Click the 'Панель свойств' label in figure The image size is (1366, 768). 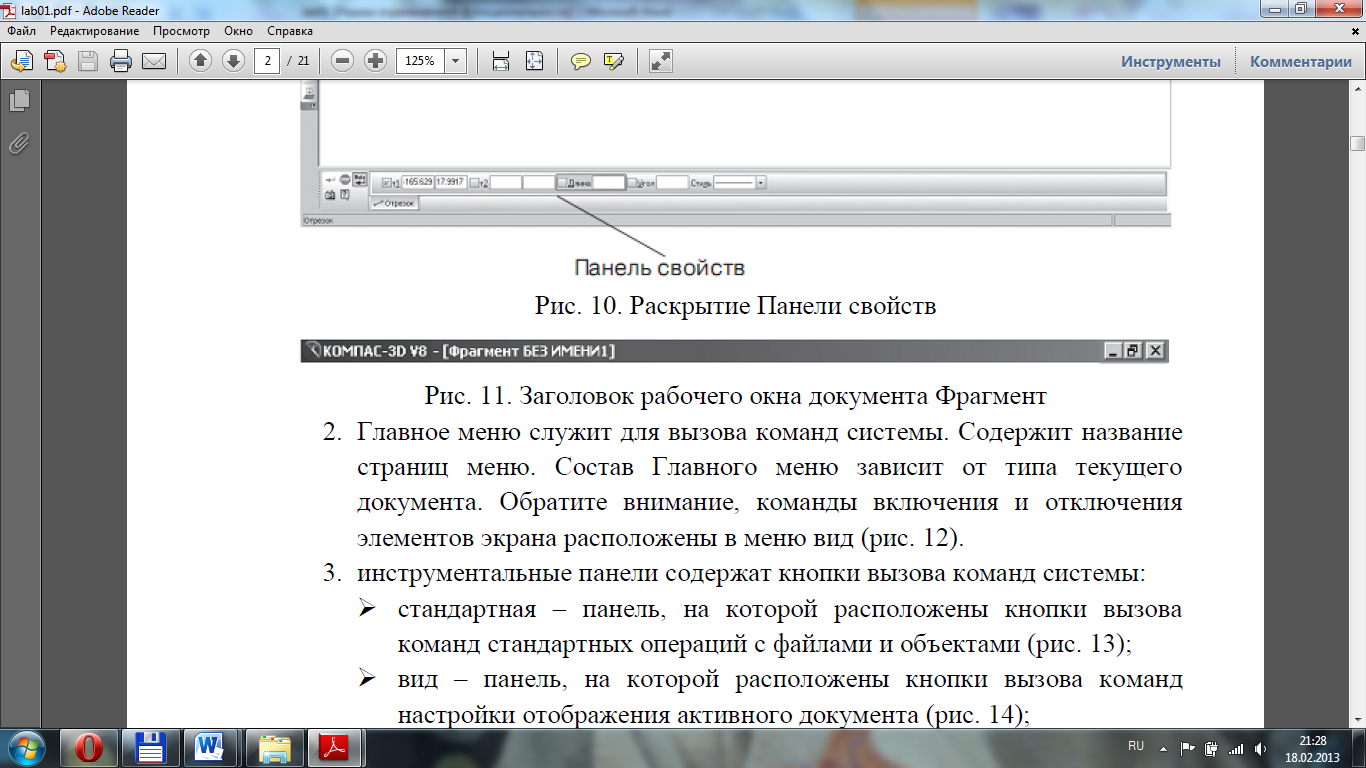coord(660,268)
